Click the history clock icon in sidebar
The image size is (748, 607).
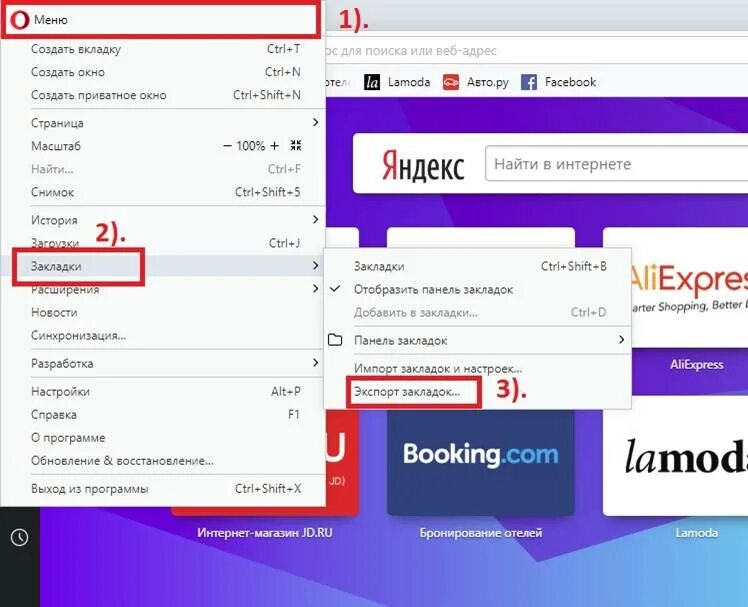(x=20, y=537)
